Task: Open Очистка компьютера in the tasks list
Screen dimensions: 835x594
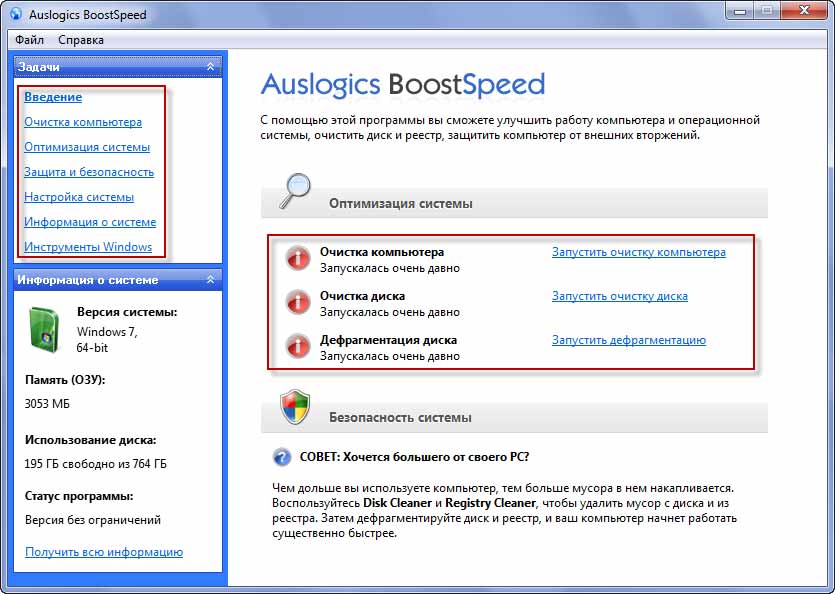Action: coord(83,122)
